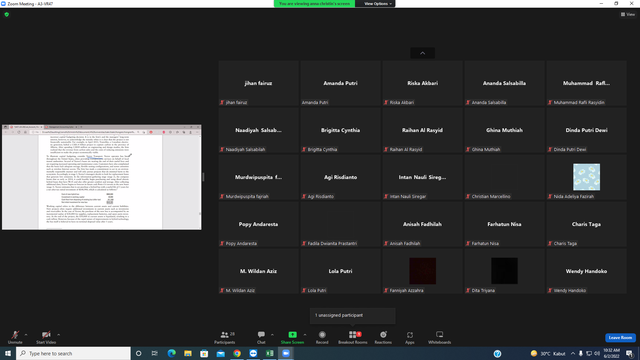The width and height of the screenshot is (640, 360).
Task: Click the Christian Marcellino caption
Action: tap(491, 196)
